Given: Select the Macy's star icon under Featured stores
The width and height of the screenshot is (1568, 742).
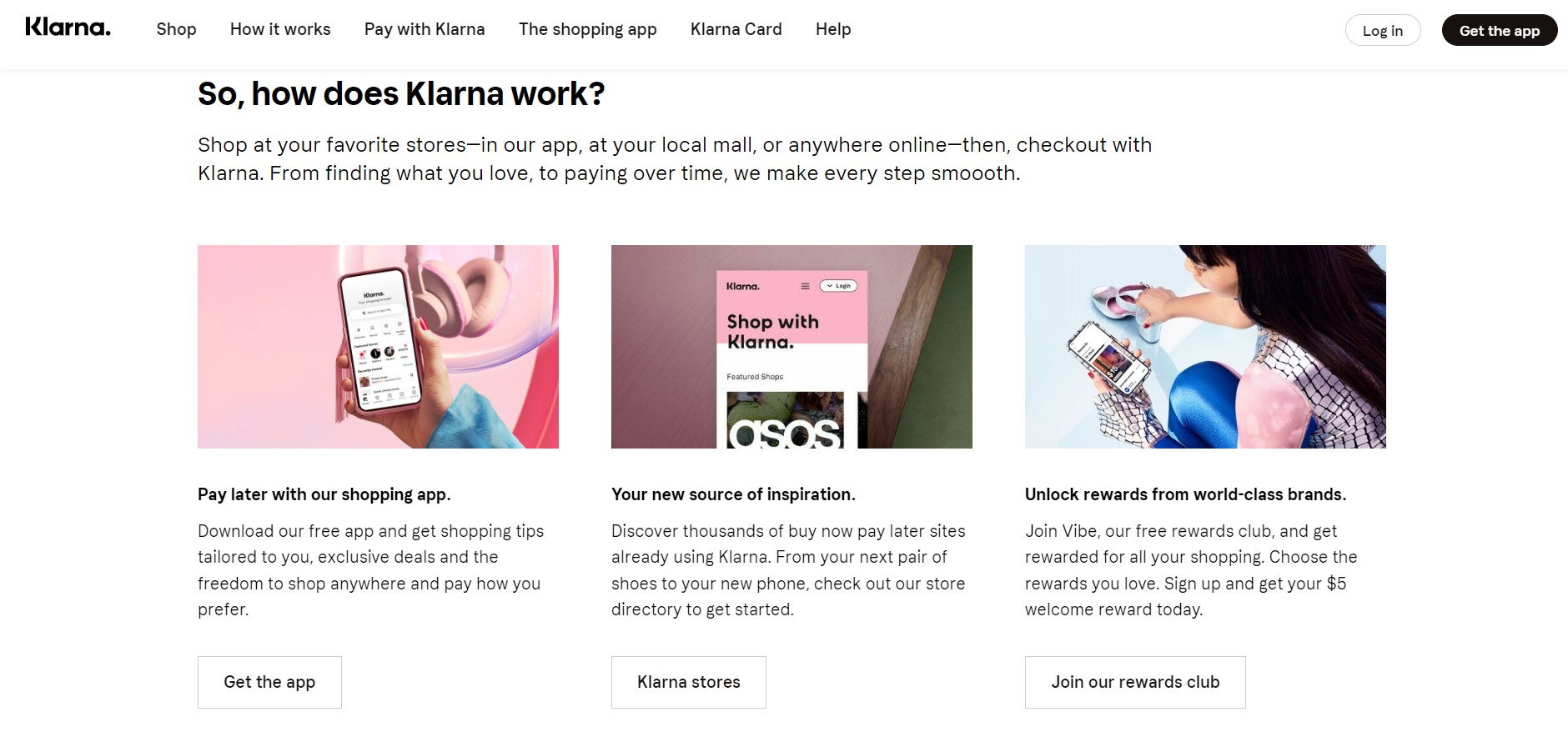Looking at the screenshot, I should pos(362,353).
